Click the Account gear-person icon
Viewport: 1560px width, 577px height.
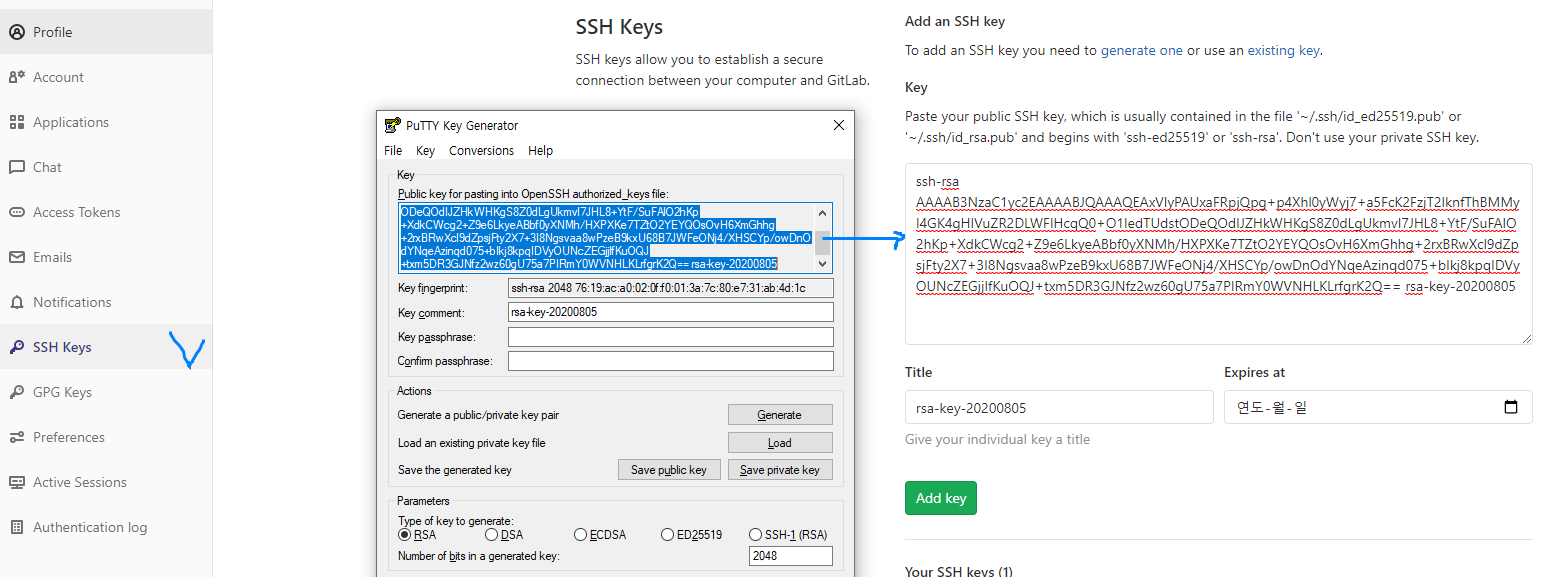pyautogui.click(x=17, y=77)
